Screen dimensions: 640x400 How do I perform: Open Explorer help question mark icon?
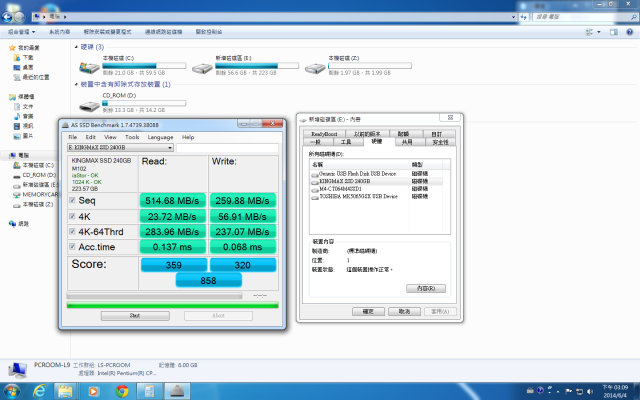(x=629, y=32)
